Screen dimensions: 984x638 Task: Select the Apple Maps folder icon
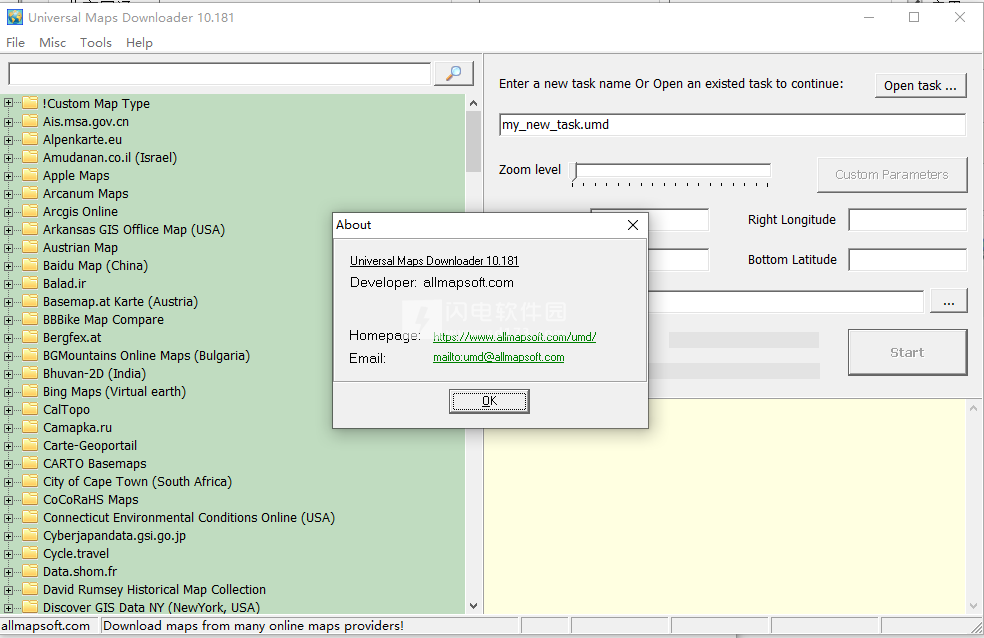coord(30,175)
